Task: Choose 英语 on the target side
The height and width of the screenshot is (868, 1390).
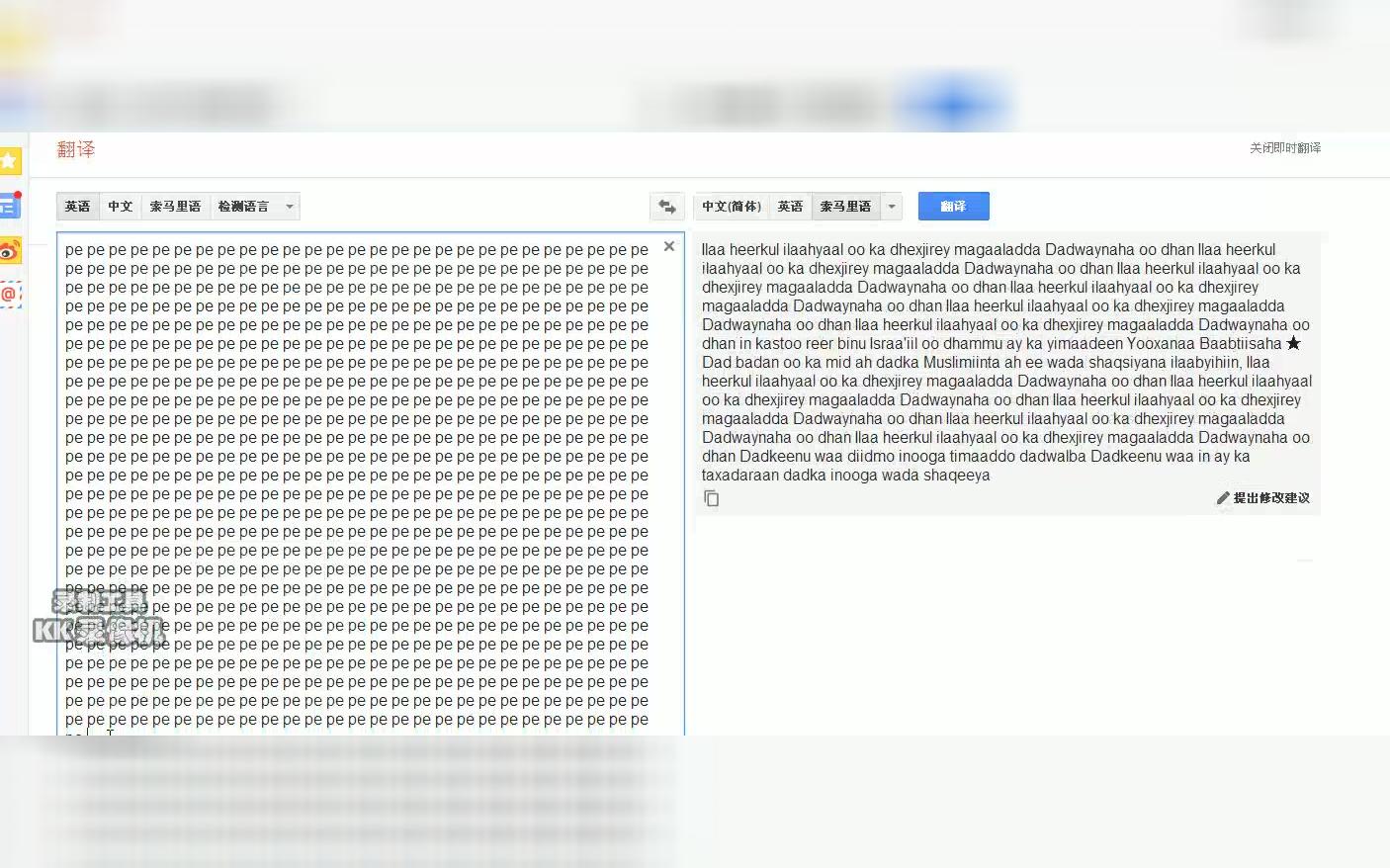Action: coord(791,207)
